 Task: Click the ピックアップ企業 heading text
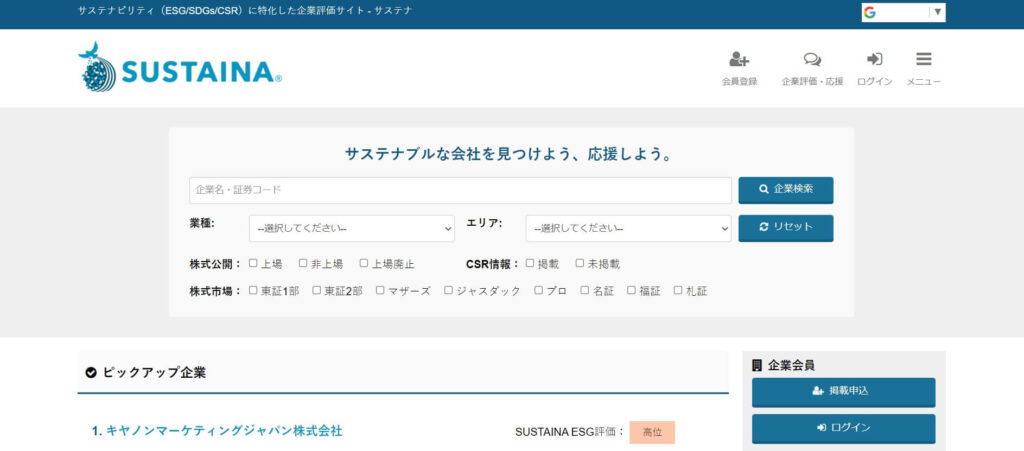[154, 373]
